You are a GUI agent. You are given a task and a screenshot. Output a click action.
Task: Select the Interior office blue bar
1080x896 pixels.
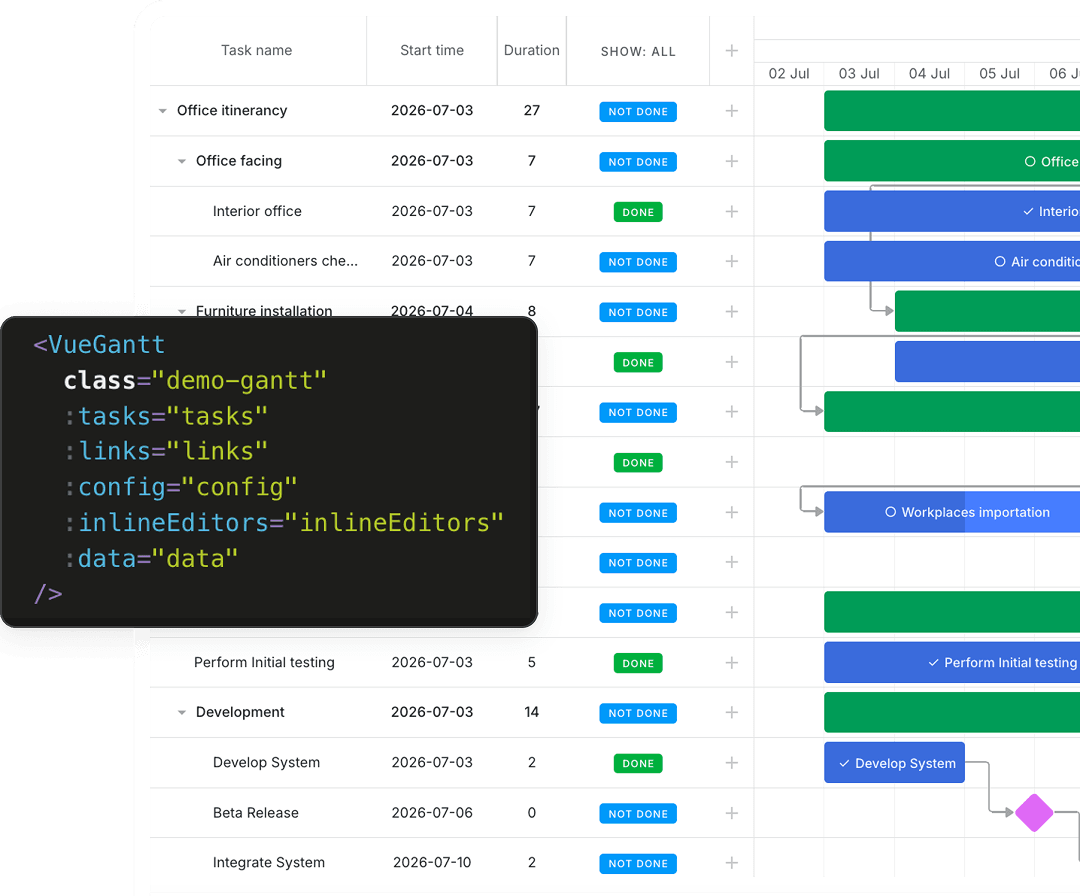click(952, 211)
